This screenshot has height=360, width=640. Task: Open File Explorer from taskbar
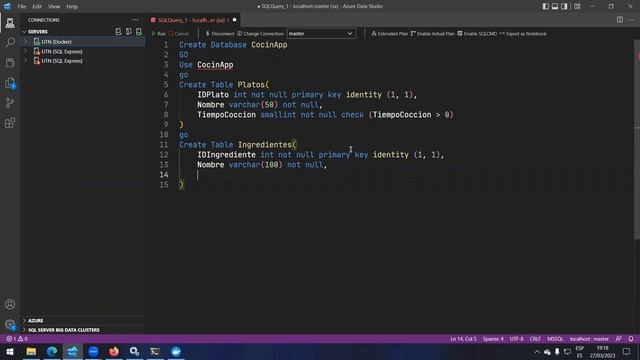31,351
